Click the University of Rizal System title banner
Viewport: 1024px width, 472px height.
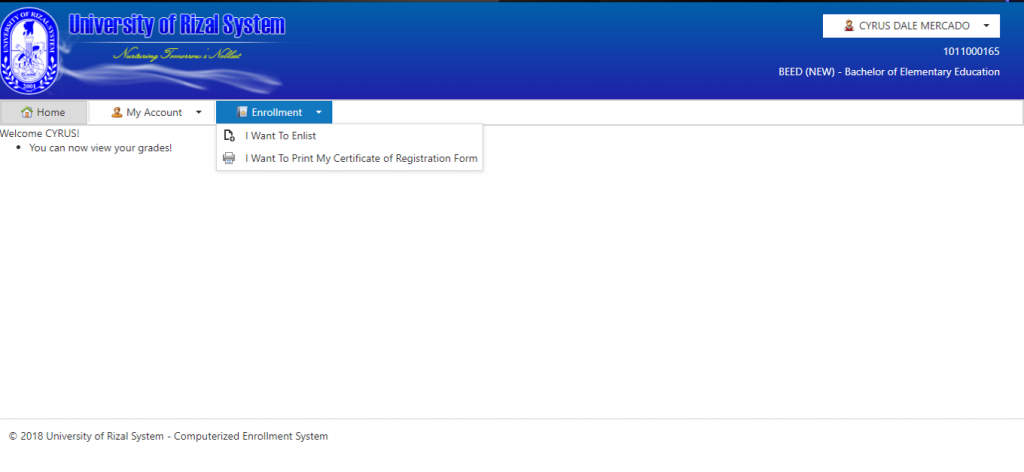pos(177,25)
